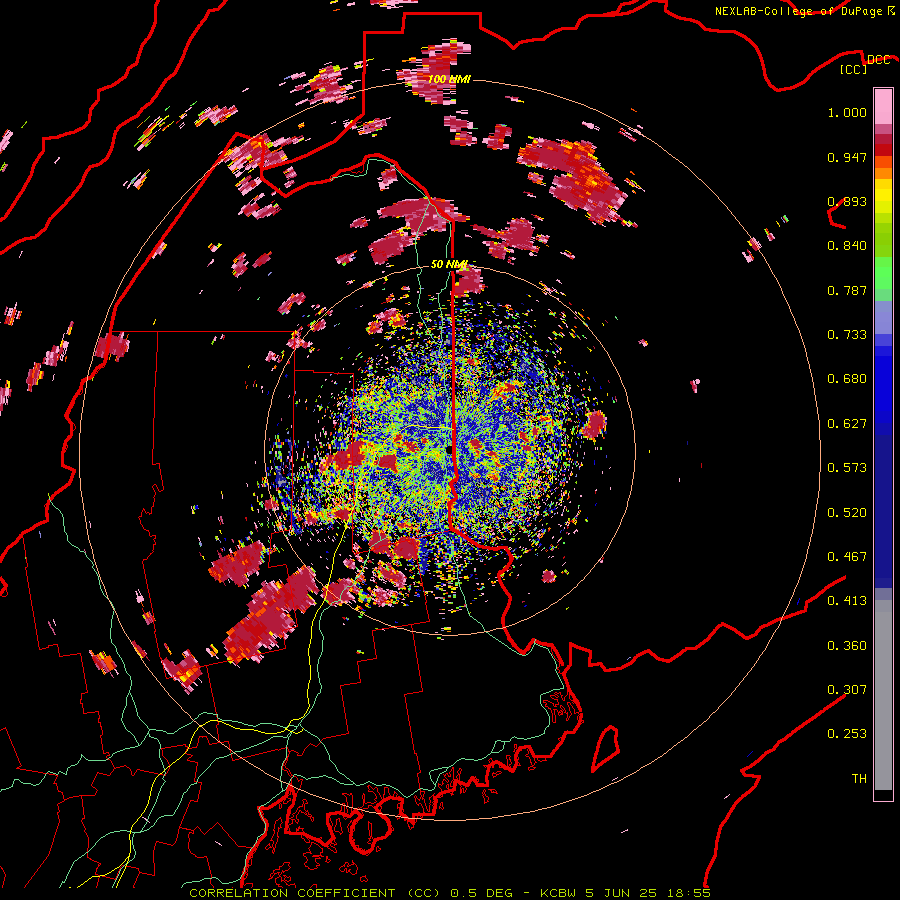This screenshot has width=900, height=900.
Task: Select the 0.573 value on the color scale
Action: coord(847,468)
